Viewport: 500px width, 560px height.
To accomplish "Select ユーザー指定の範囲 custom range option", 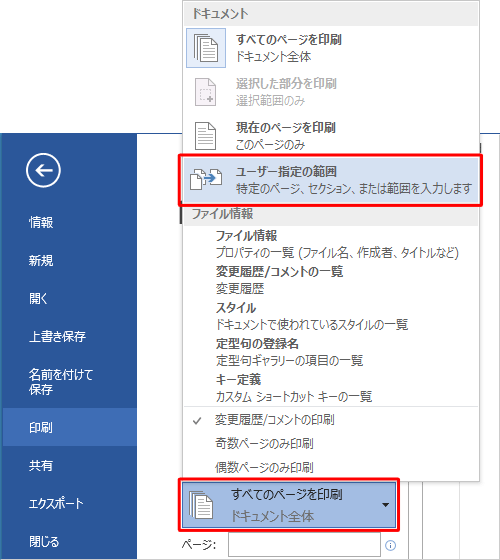I will point(331,180).
